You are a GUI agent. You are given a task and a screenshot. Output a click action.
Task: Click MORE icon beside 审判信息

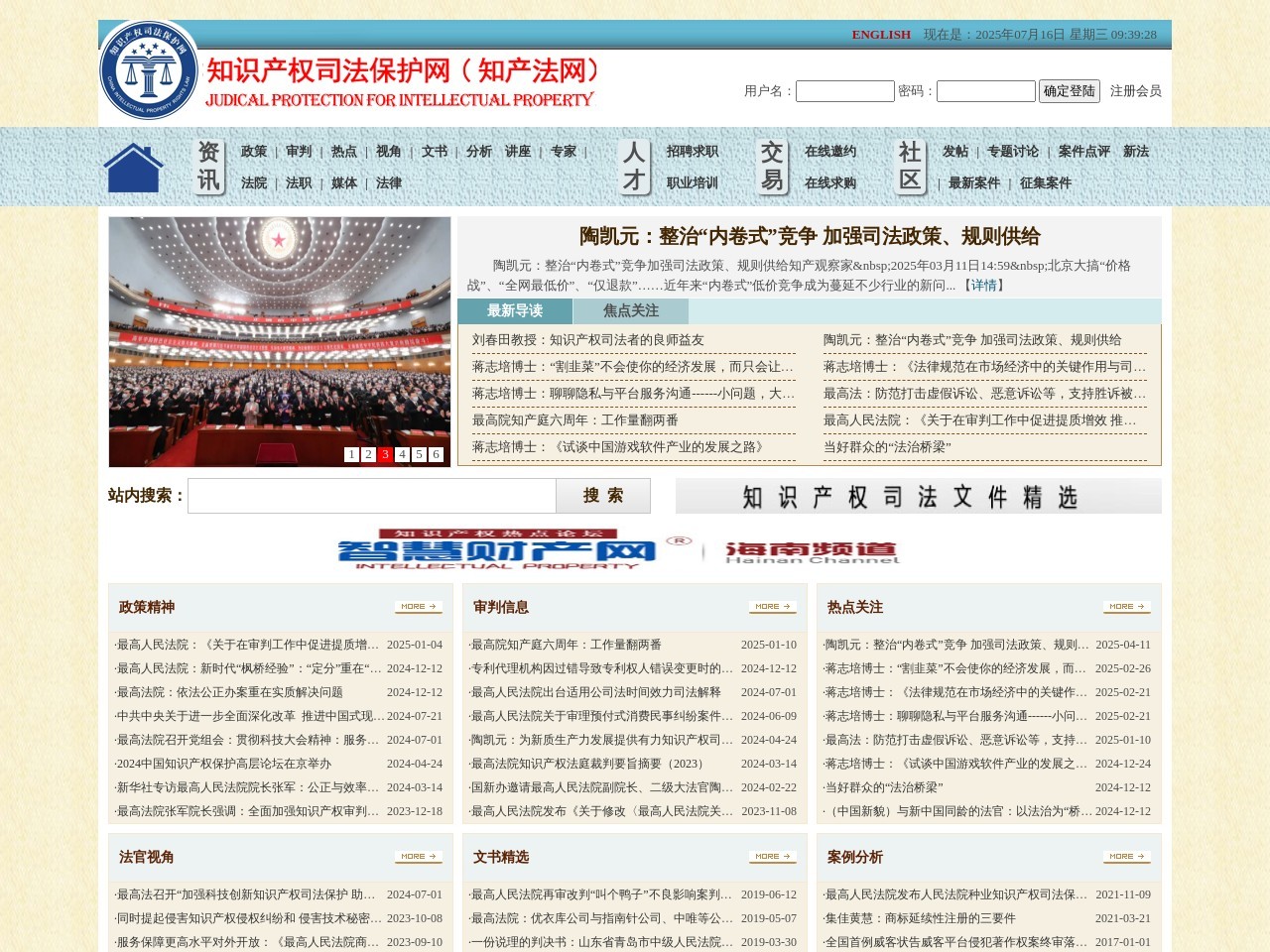(773, 607)
